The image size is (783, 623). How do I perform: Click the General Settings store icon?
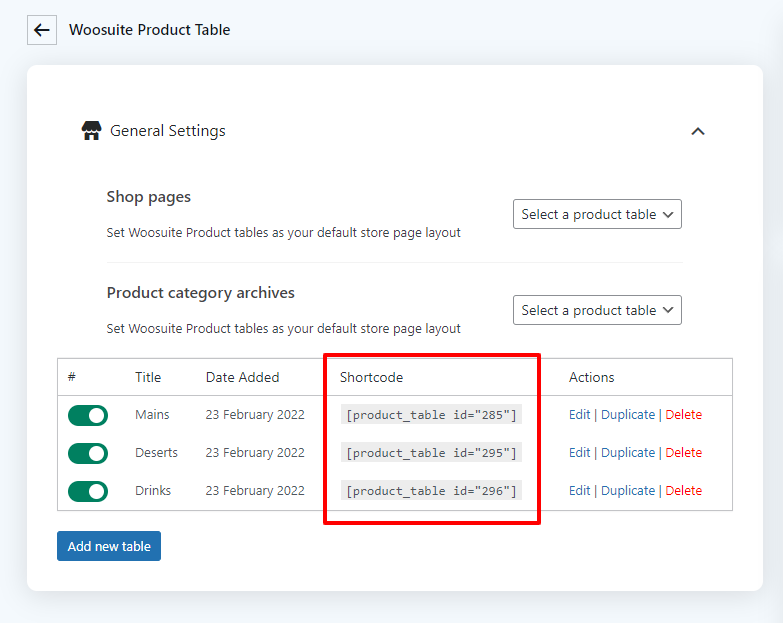click(91, 131)
